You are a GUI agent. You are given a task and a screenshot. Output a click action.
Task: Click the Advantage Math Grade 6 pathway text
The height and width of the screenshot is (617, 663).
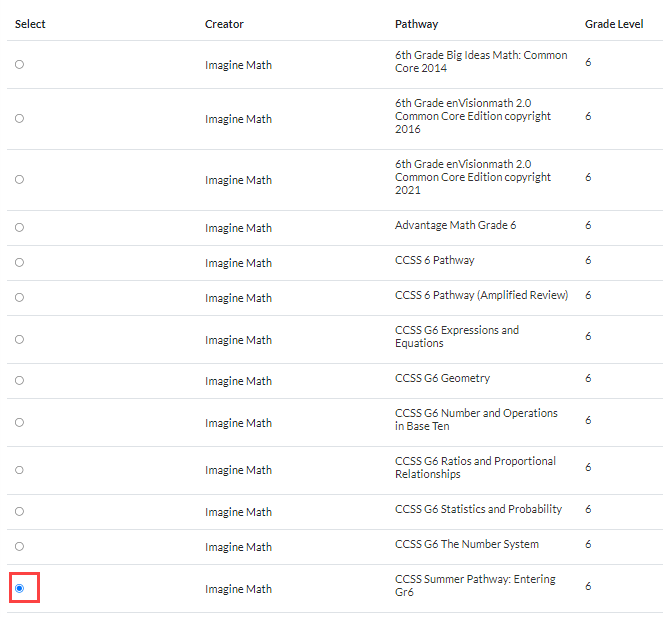pos(455,225)
